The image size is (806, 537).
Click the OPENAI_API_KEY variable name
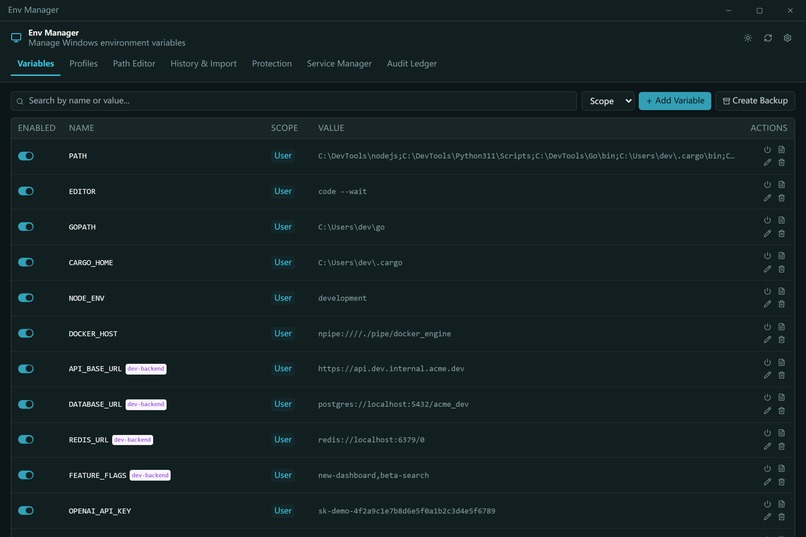(x=100, y=511)
